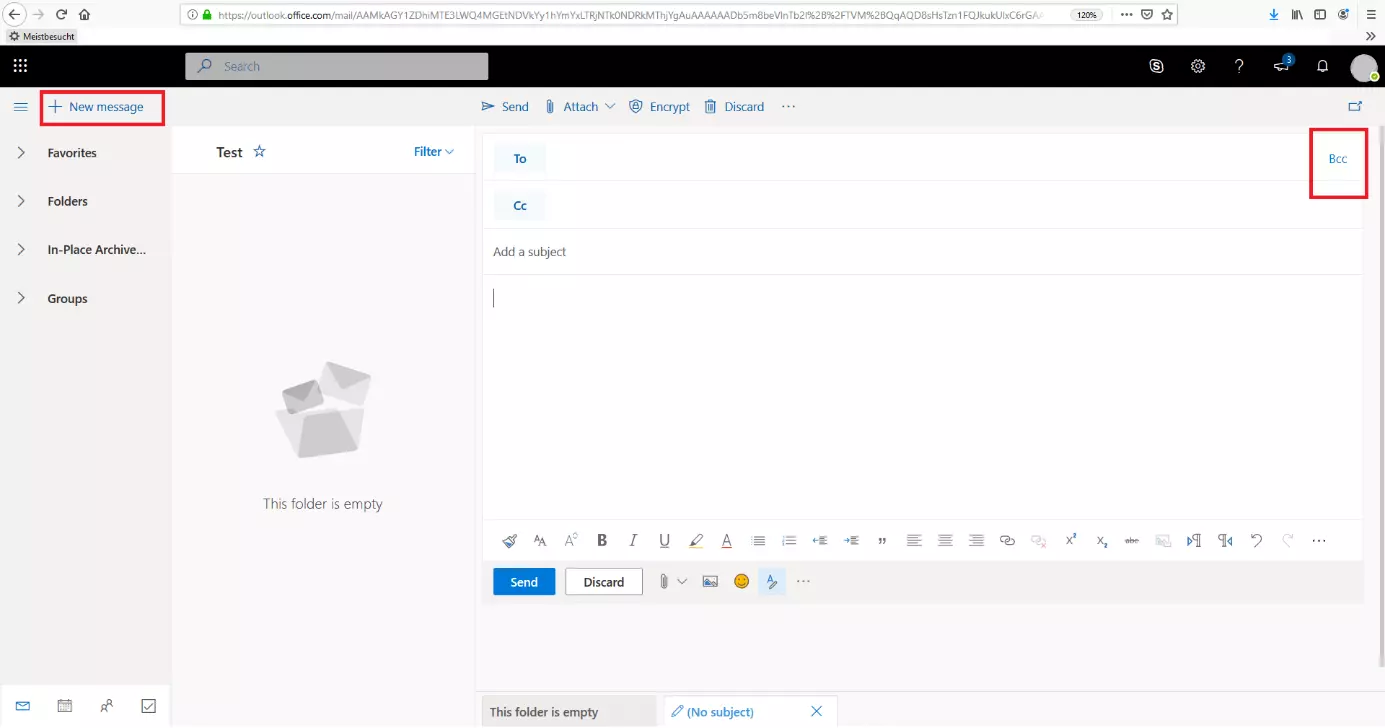
Task: Open the Skype icon in the top bar
Action: click(1156, 66)
